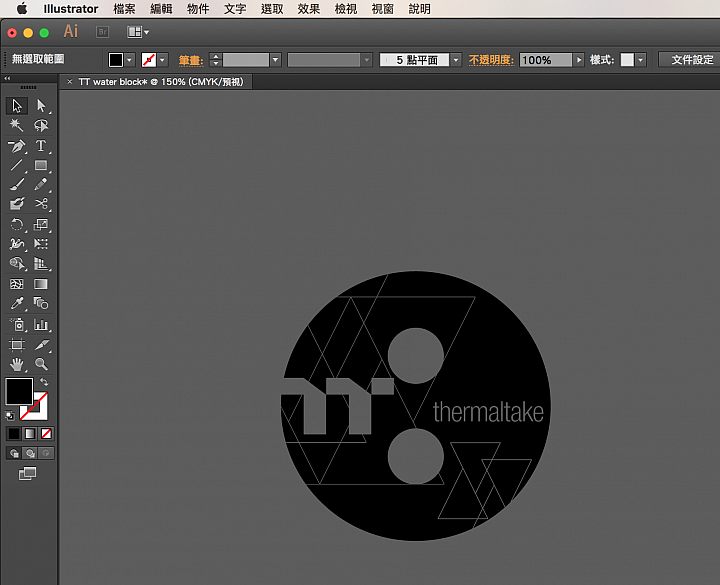This screenshot has width=720, height=585.
Task: Open the Change Screen Mode button
Action: point(28,473)
